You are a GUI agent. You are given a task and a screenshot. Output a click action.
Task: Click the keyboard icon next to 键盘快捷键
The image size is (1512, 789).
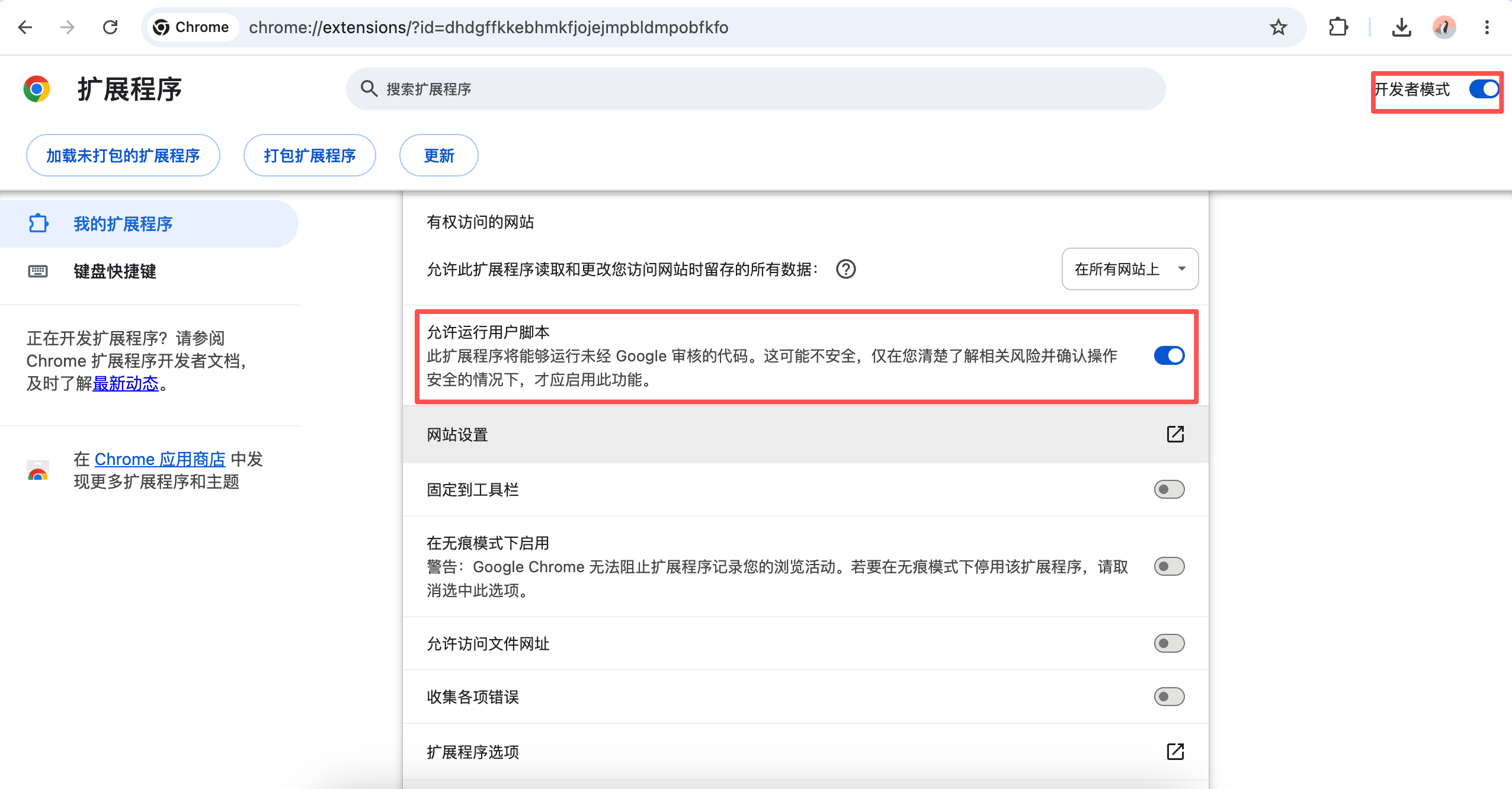pyautogui.click(x=38, y=271)
